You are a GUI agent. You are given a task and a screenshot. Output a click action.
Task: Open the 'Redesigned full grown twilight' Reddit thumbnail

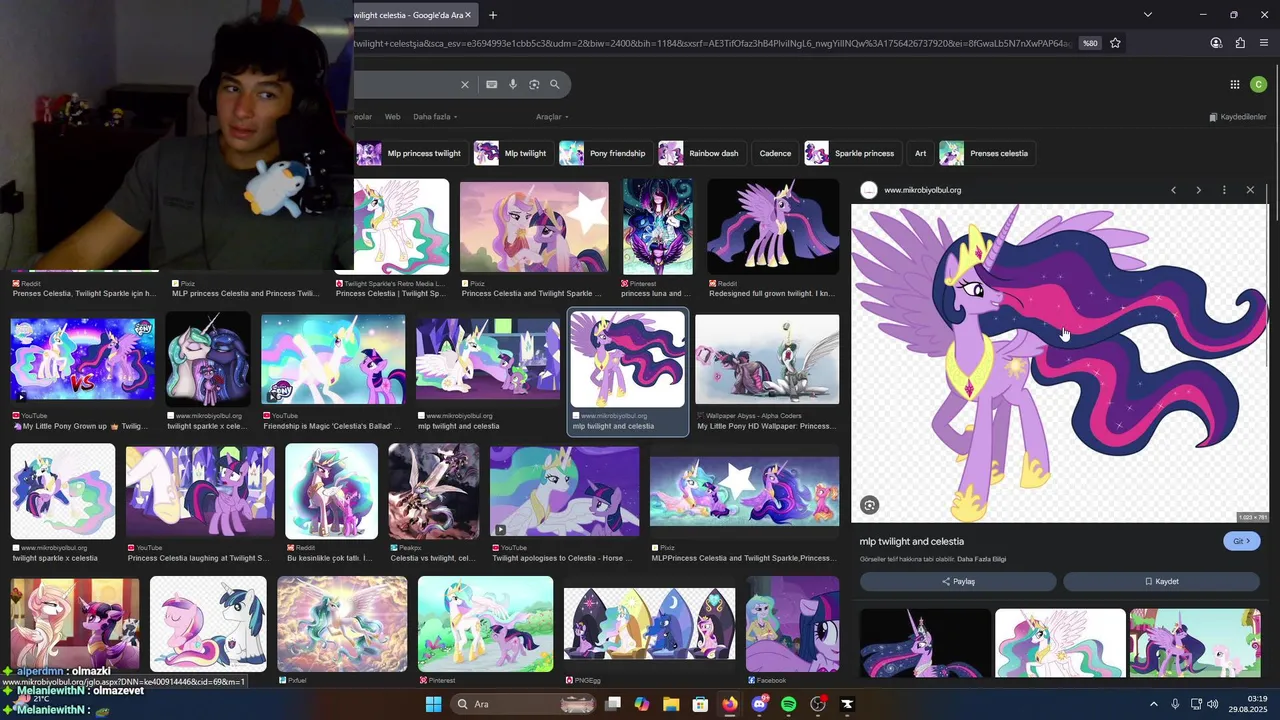tap(773, 226)
